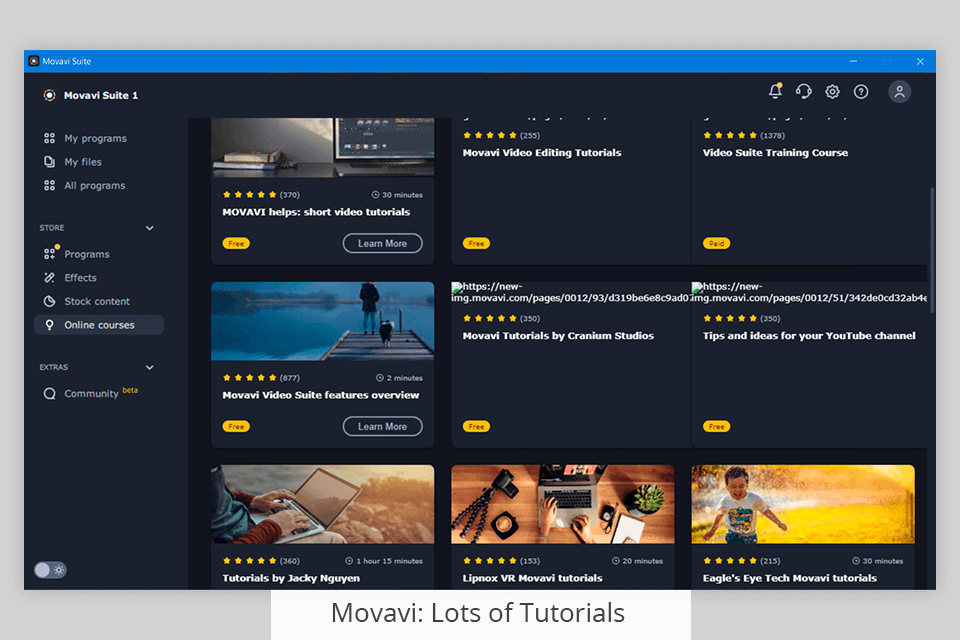
Task: Click the Movavi Suite 1 header title
Action: (x=101, y=96)
